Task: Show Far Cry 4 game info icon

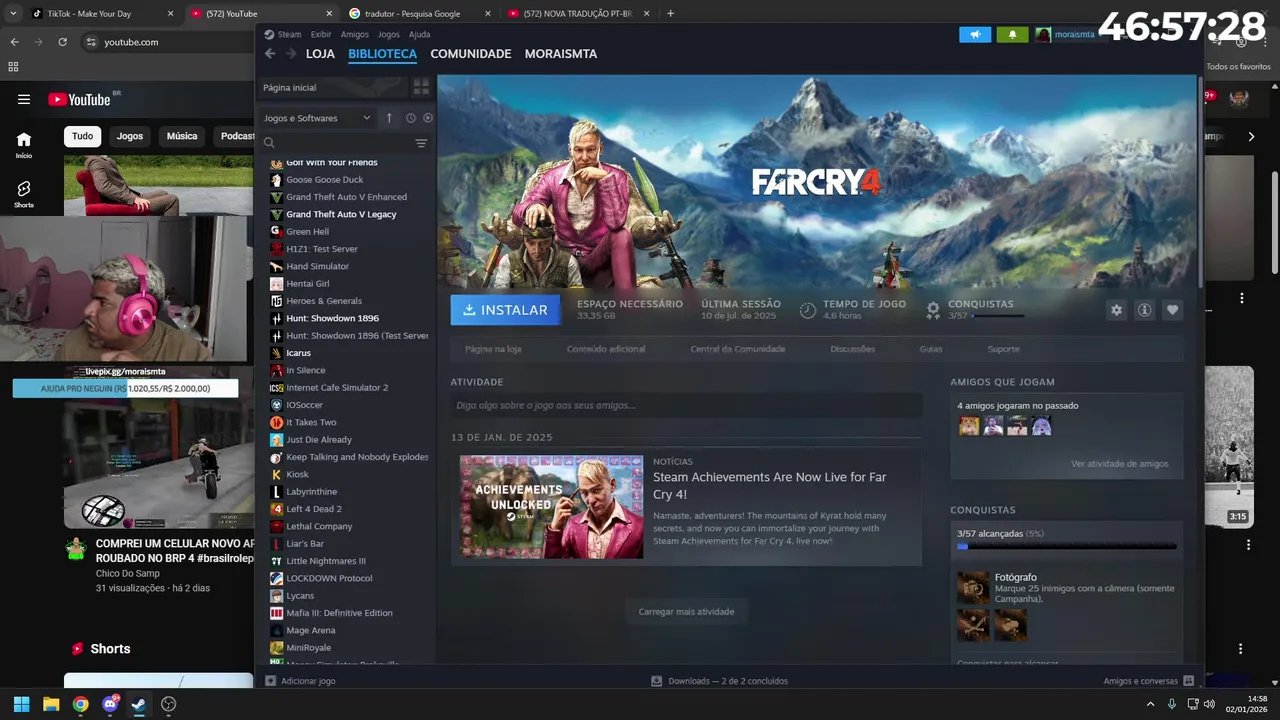Action: click(x=1144, y=310)
